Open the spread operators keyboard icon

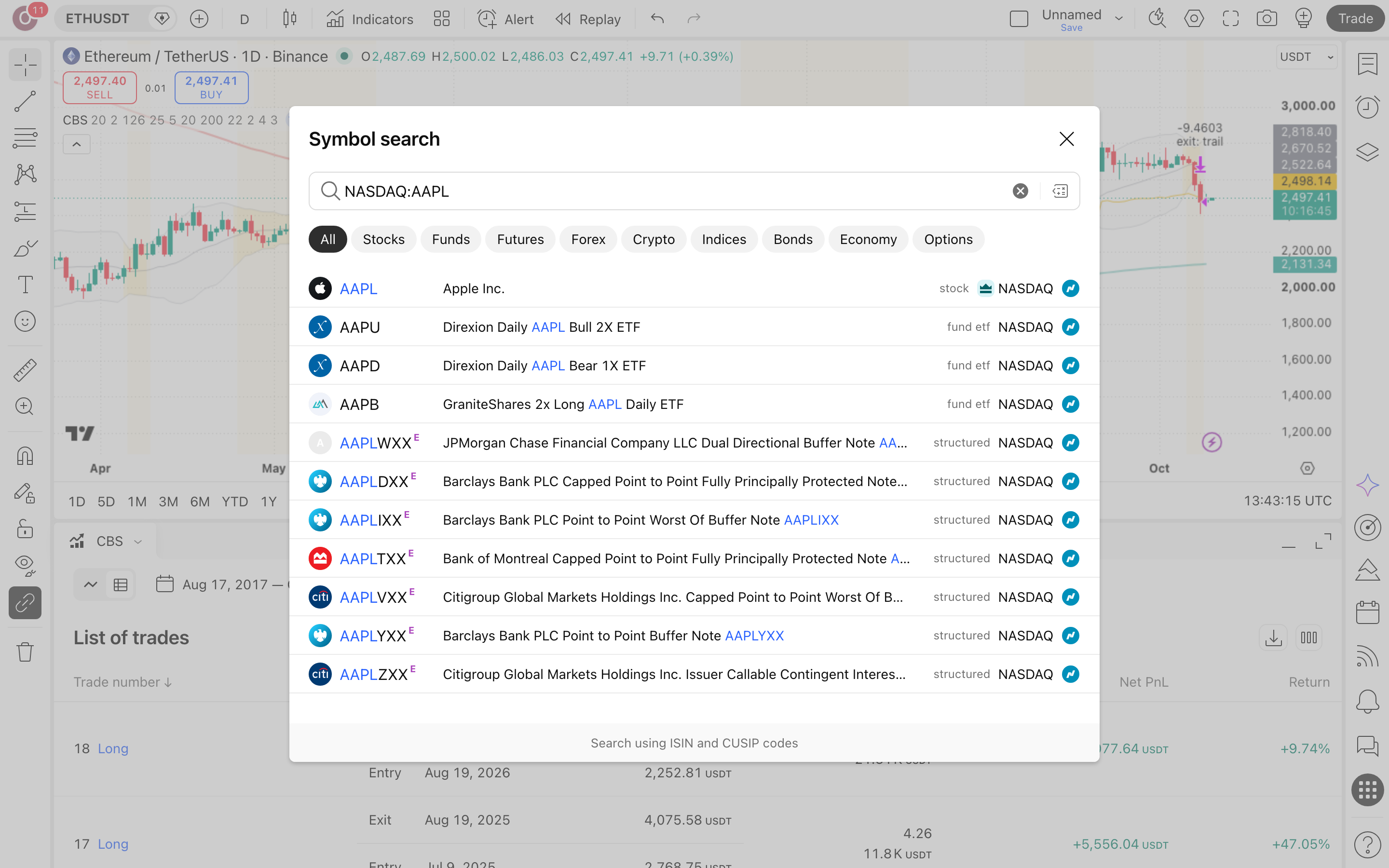point(1060,191)
